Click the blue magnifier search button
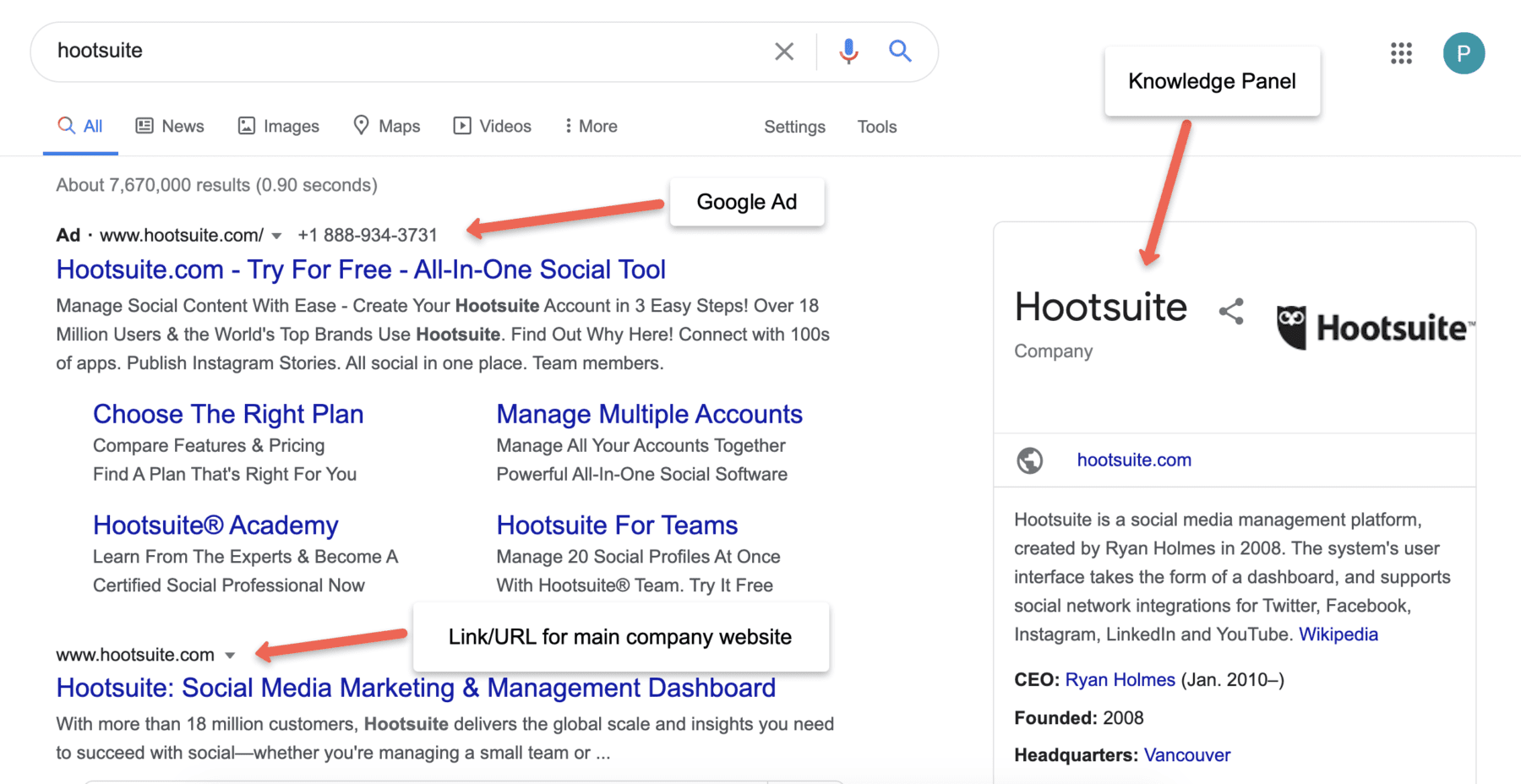Screen dimensions: 1521x784 pos(900,52)
